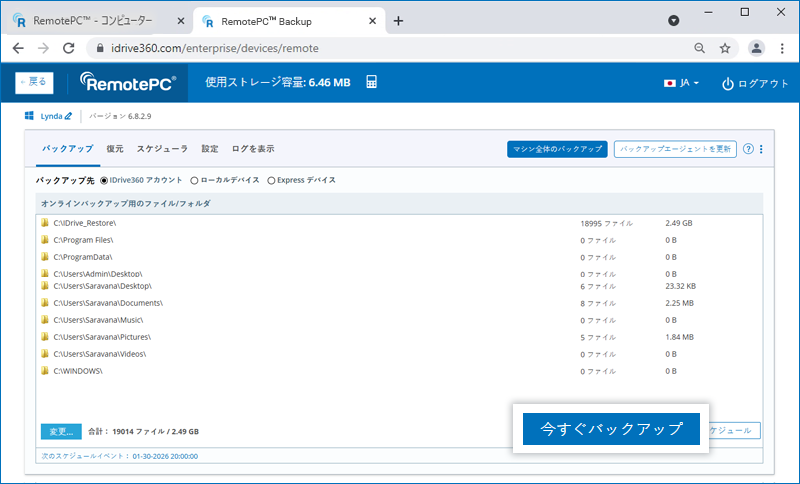Viewport: 800px width, 484px height.
Task: Click バックアップエージェントを更新 button
Action: tap(675, 149)
